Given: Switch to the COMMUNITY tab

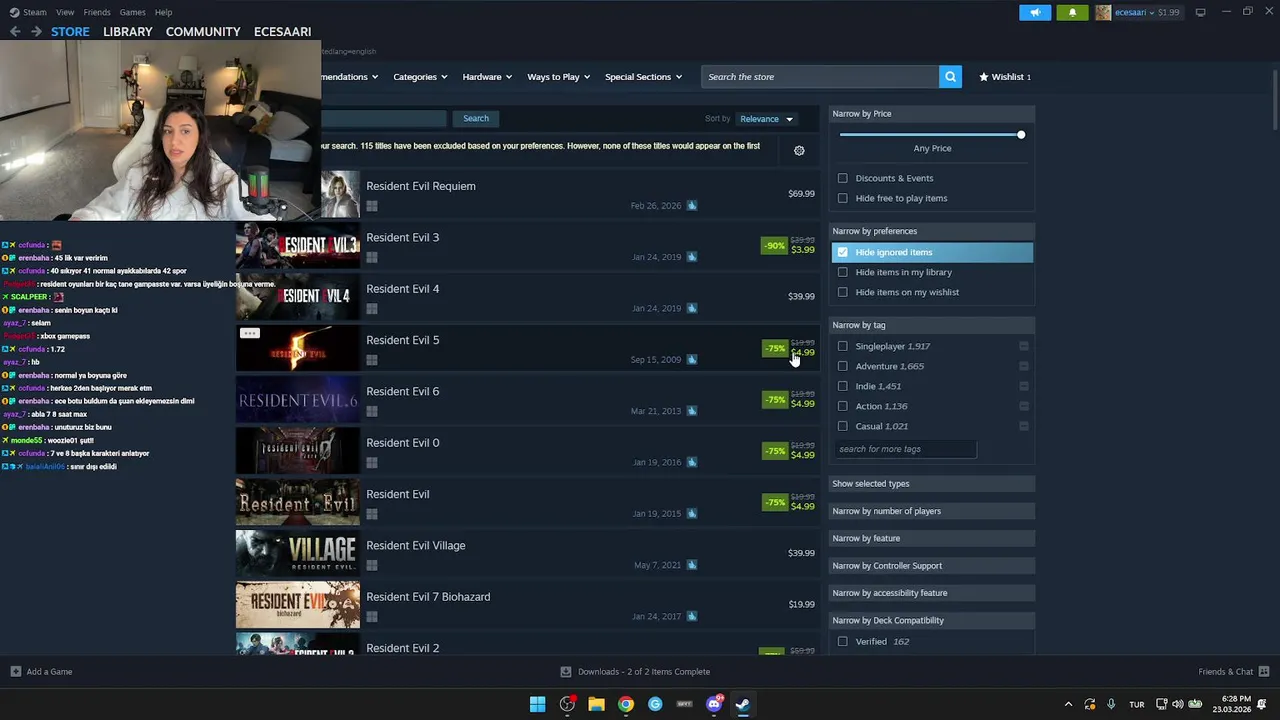Looking at the screenshot, I should coord(203,32).
